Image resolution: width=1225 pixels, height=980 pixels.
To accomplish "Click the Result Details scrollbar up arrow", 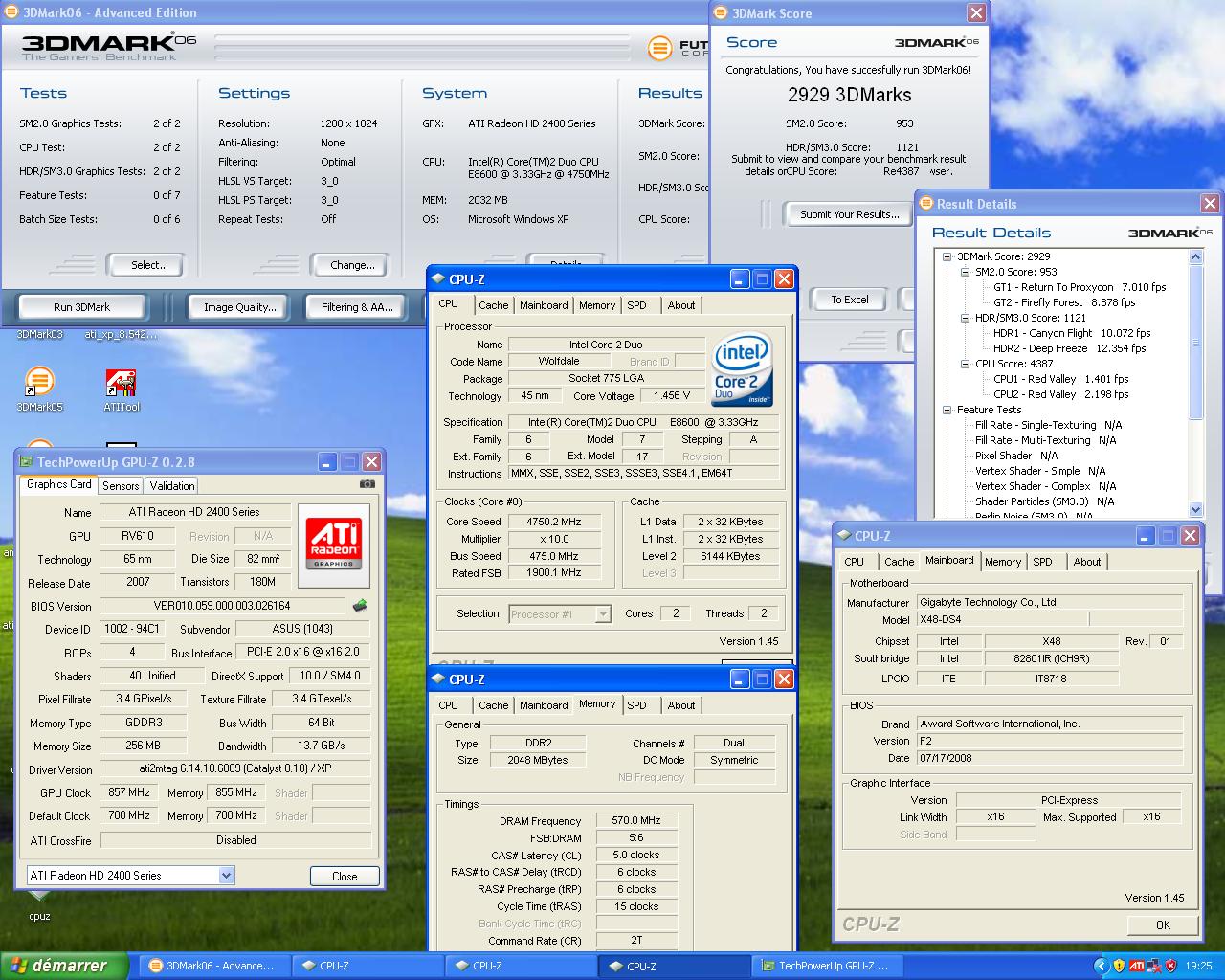I will 1195,256.
